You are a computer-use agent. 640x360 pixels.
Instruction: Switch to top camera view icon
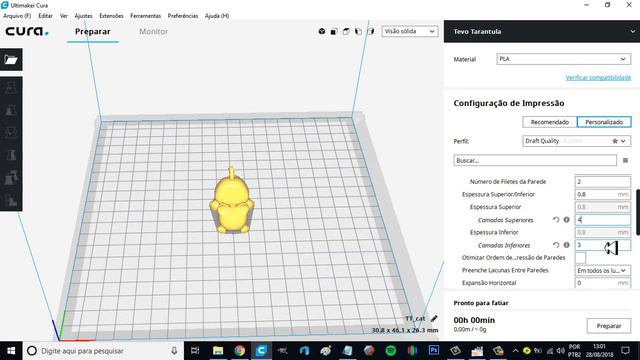pos(346,31)
